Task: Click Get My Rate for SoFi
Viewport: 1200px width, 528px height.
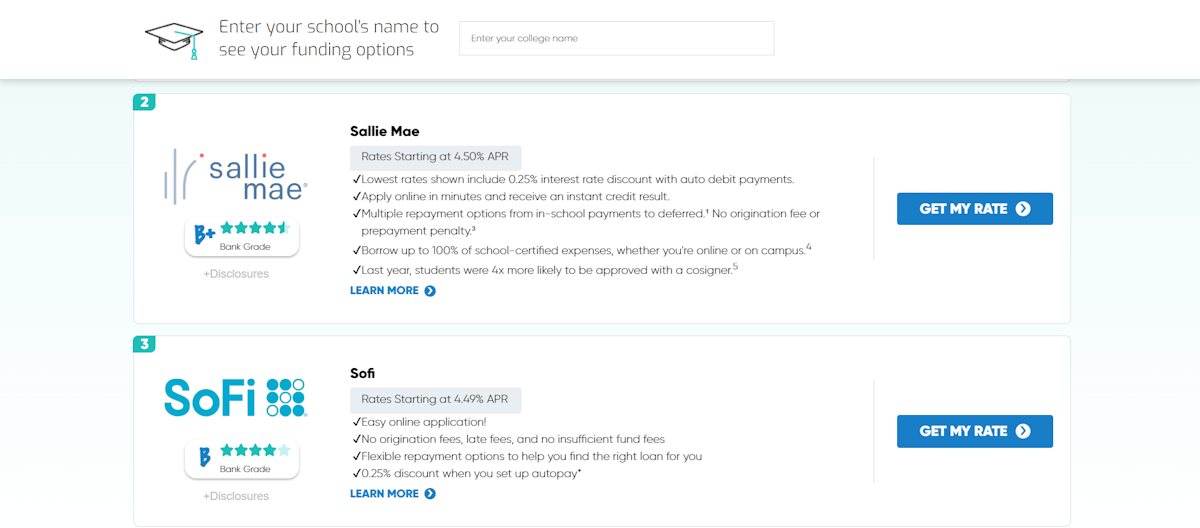Action: [975, 431]
